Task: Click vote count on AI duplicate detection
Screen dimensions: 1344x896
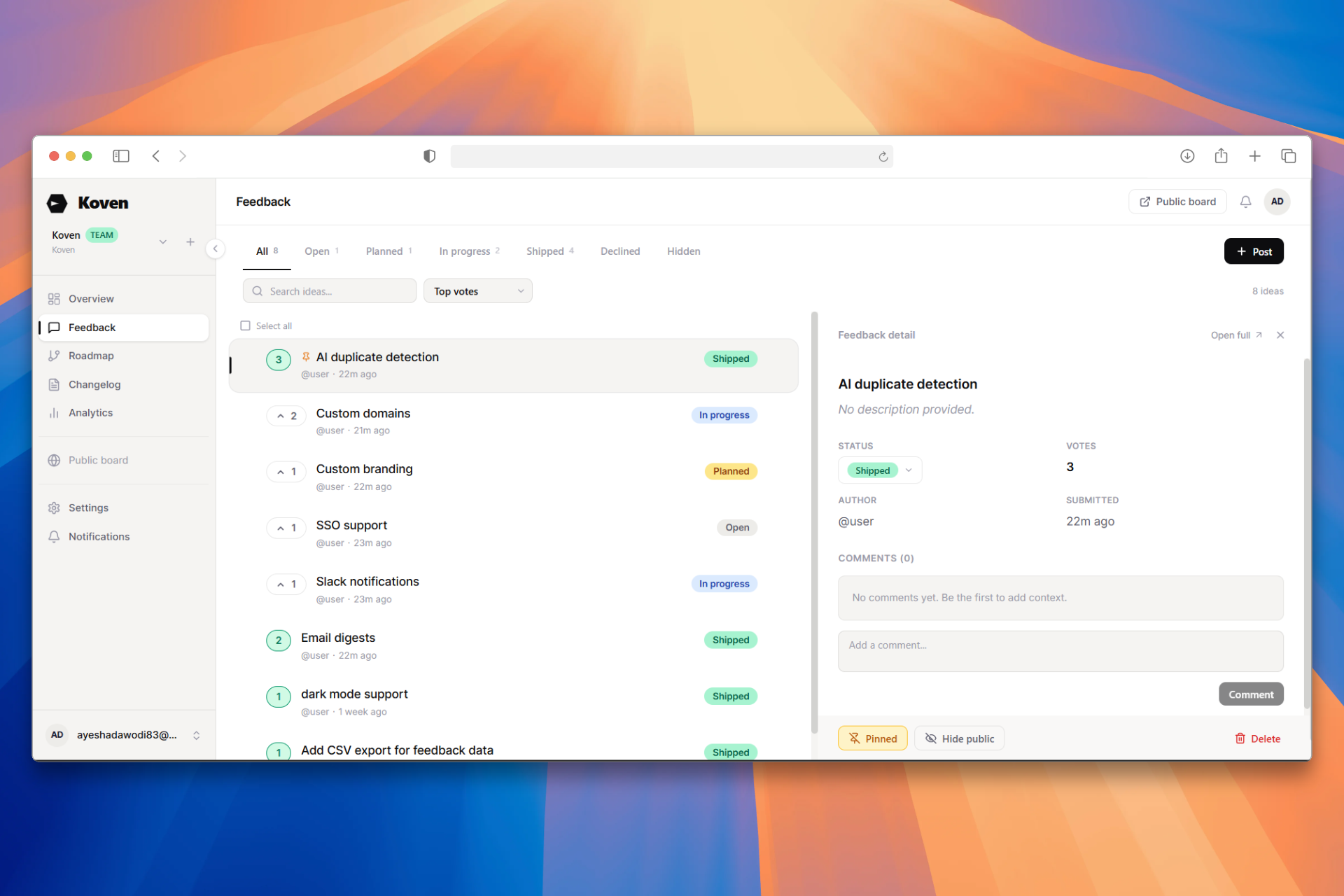Action: [279, 360]
